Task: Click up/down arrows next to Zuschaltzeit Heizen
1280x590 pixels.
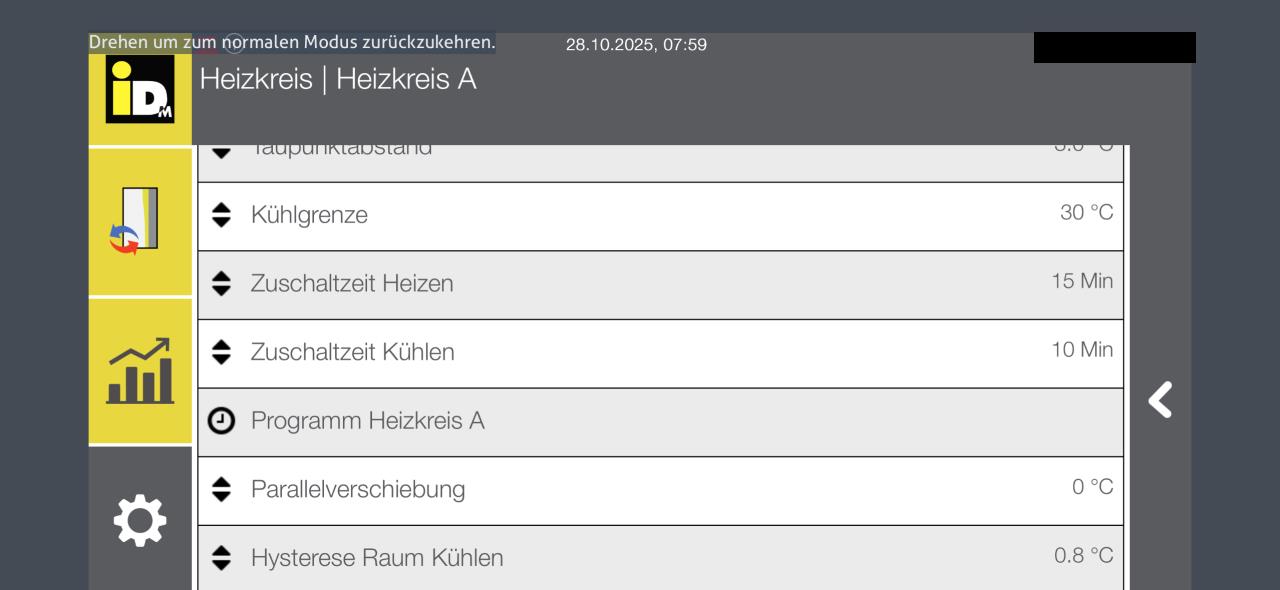Action: point(221,284)
